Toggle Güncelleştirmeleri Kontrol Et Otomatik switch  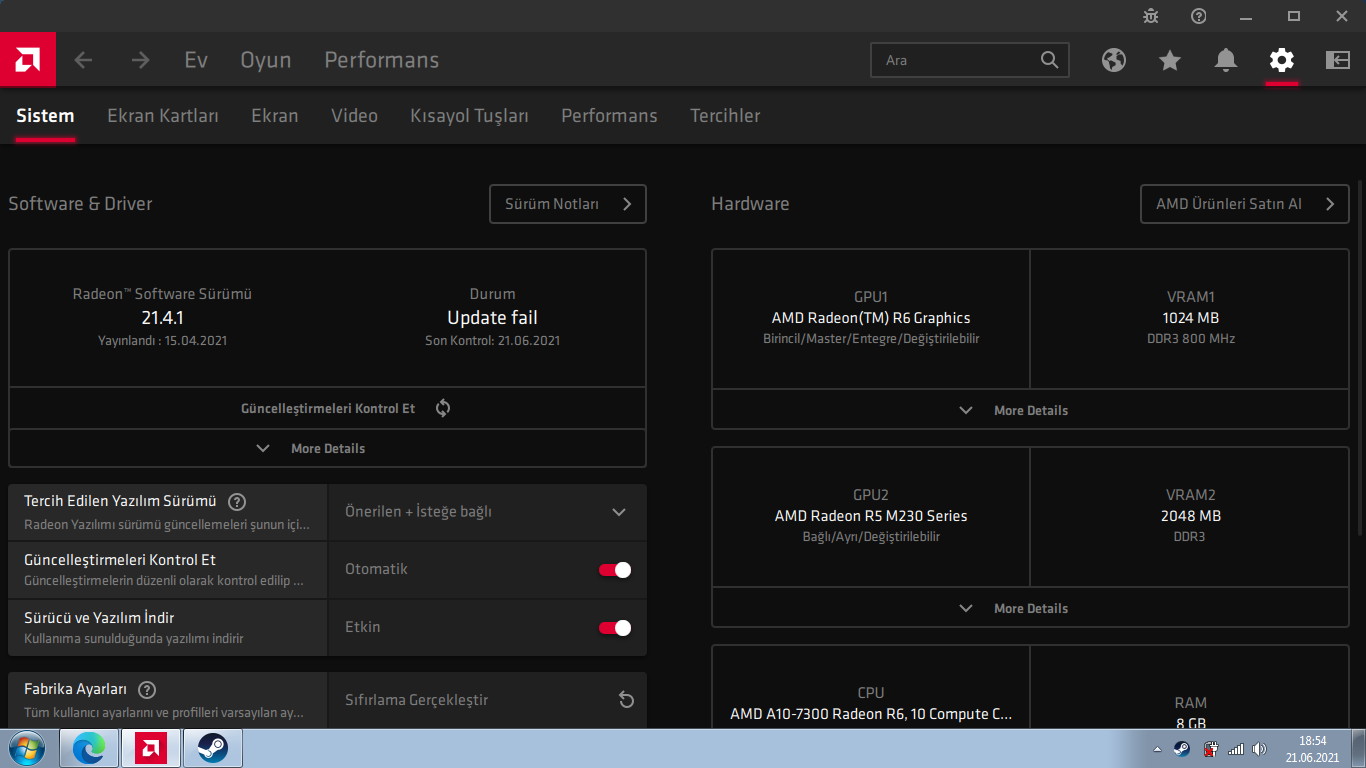coord(615,570)
